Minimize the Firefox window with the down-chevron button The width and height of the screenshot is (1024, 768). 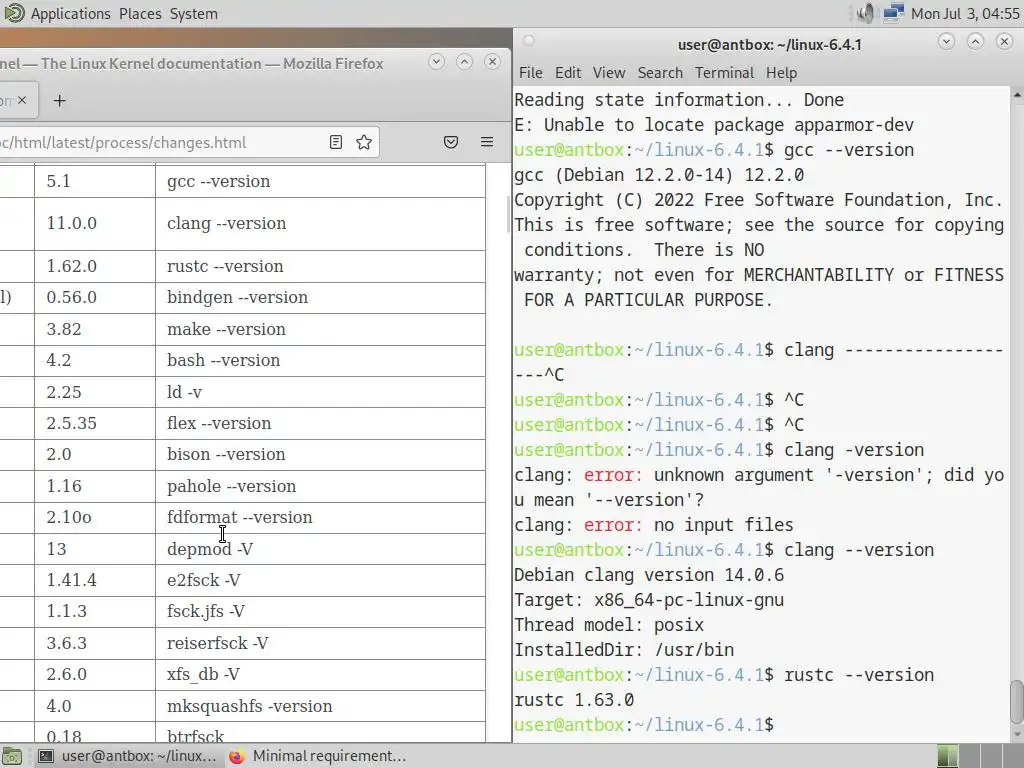436,62
